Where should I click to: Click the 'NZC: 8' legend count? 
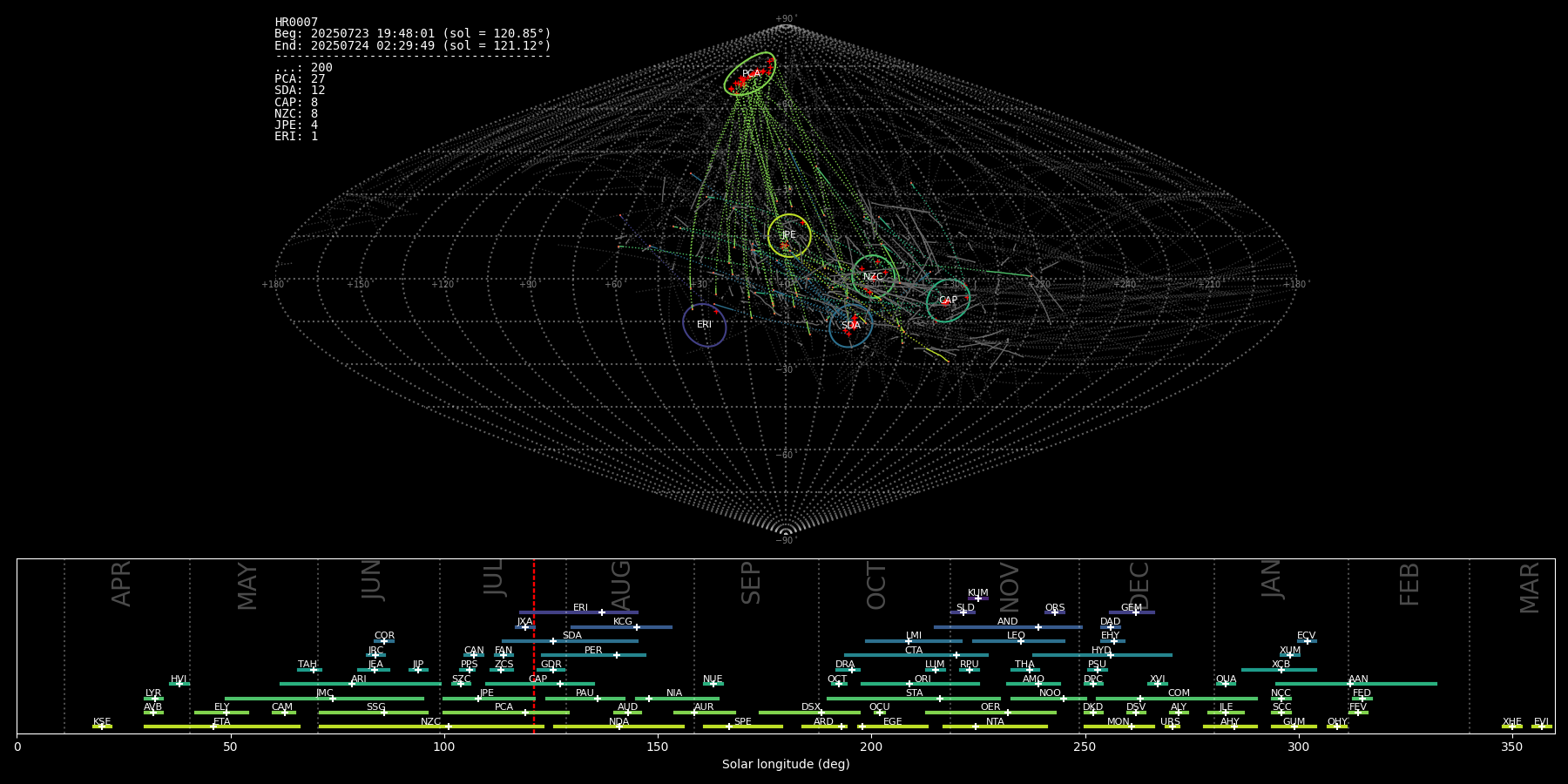(296, 114)
